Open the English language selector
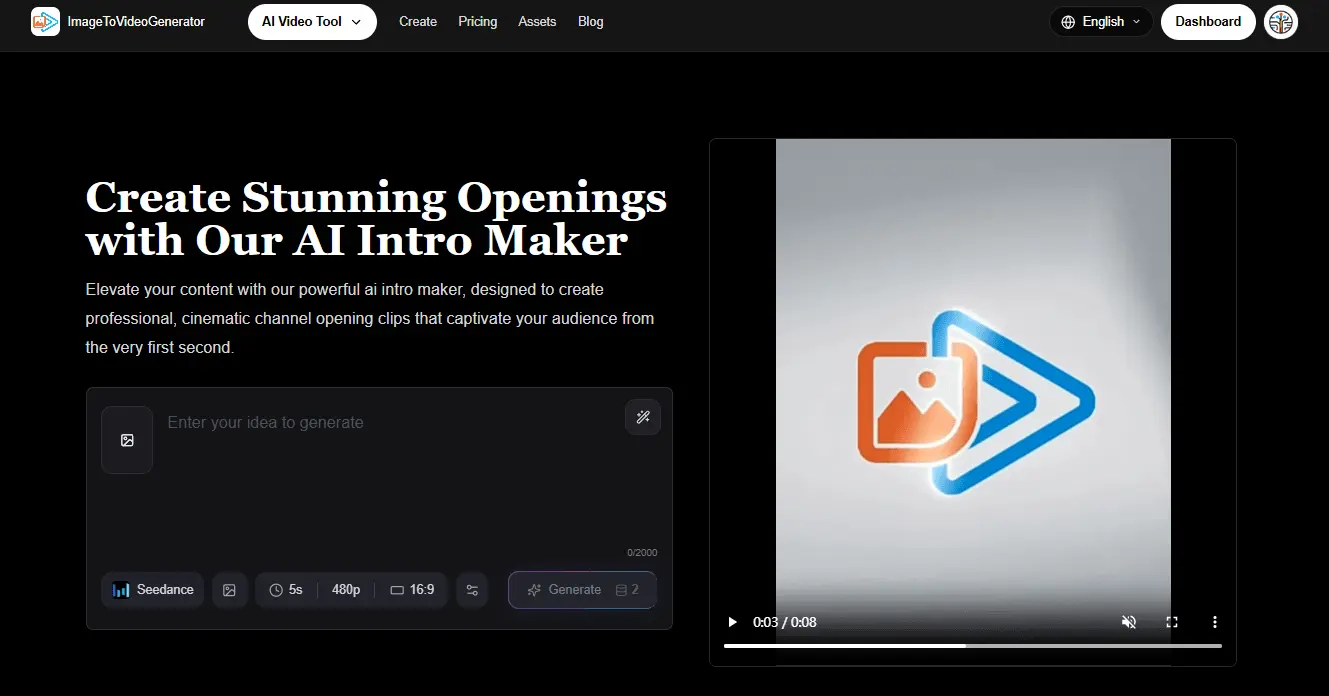 coord(1101,21)
